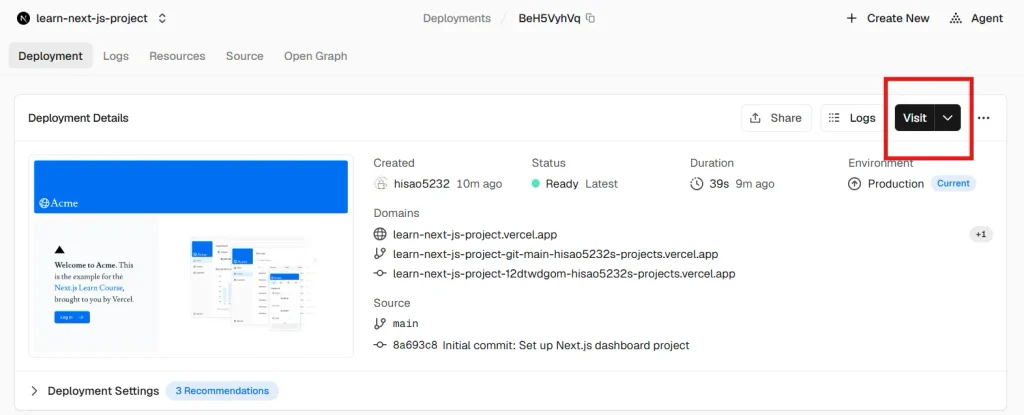Click the list icon in Logs button
The width and height of the screenshot is (1024, 415).
[833, 118]
